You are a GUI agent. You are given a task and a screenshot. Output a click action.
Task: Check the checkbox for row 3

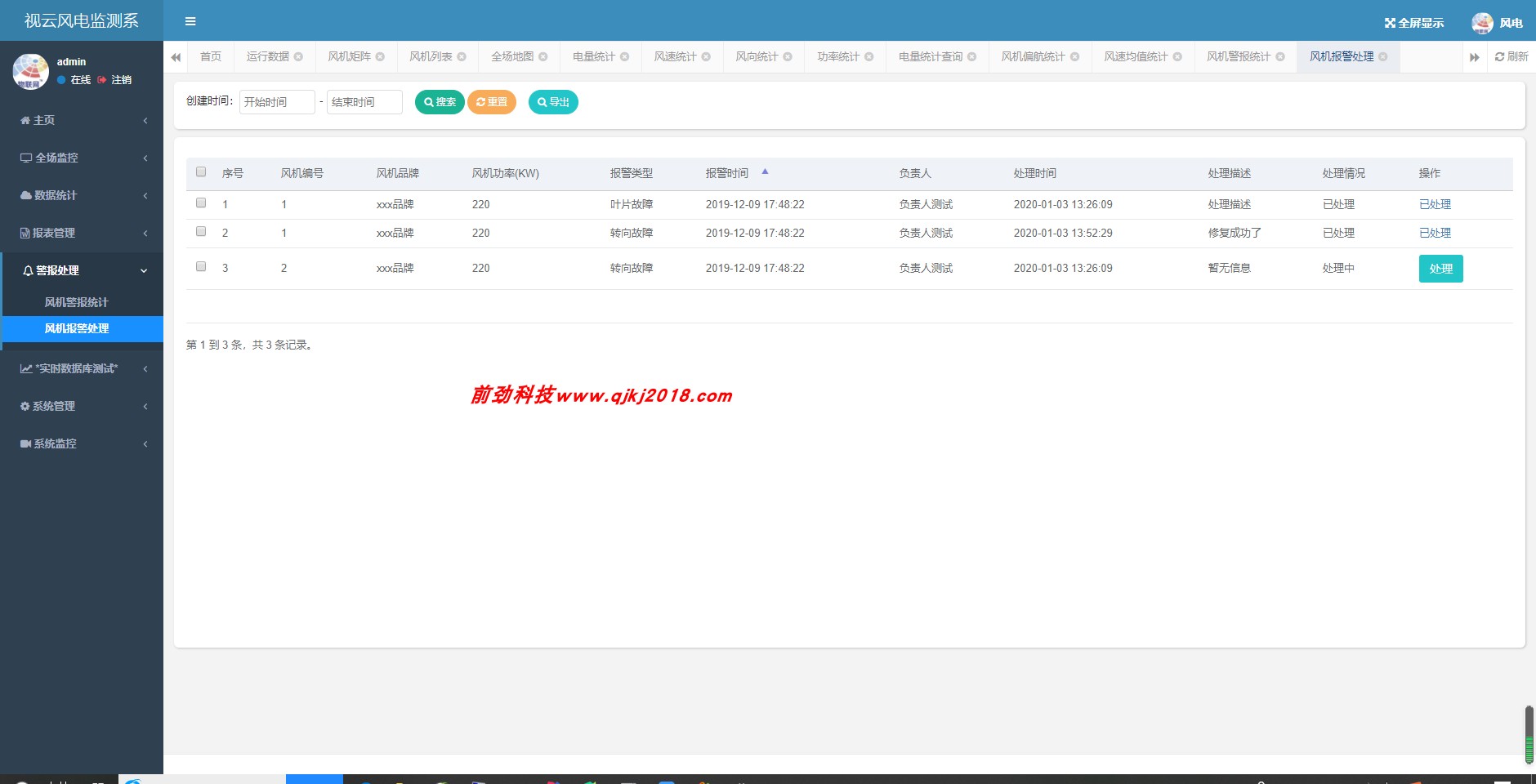click(202, 265)
